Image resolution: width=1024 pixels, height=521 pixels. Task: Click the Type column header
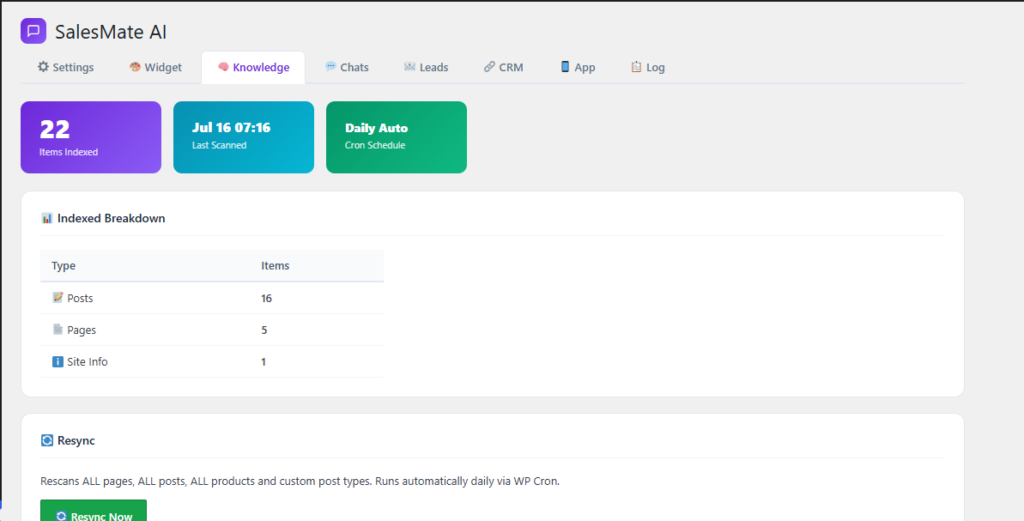click(x=63, y=266)
